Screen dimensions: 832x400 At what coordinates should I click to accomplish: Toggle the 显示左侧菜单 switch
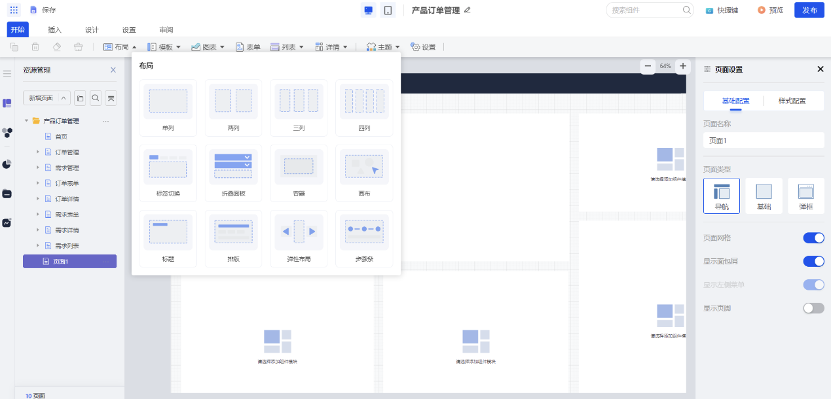point(813,285)
